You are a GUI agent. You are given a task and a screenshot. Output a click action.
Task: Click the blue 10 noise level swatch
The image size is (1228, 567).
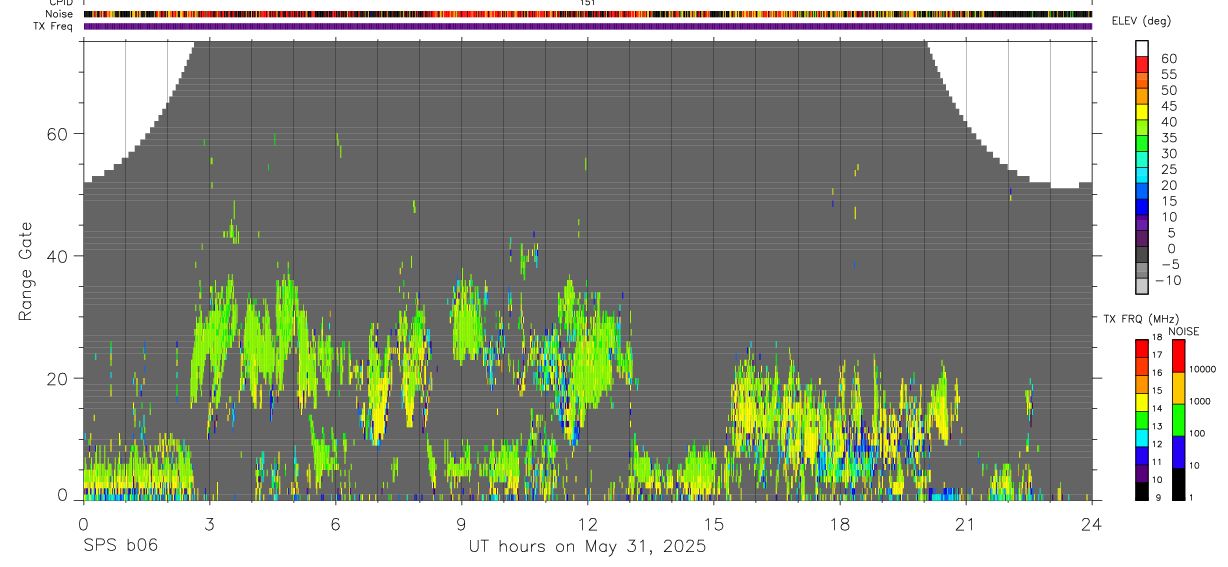(1179, 452)
